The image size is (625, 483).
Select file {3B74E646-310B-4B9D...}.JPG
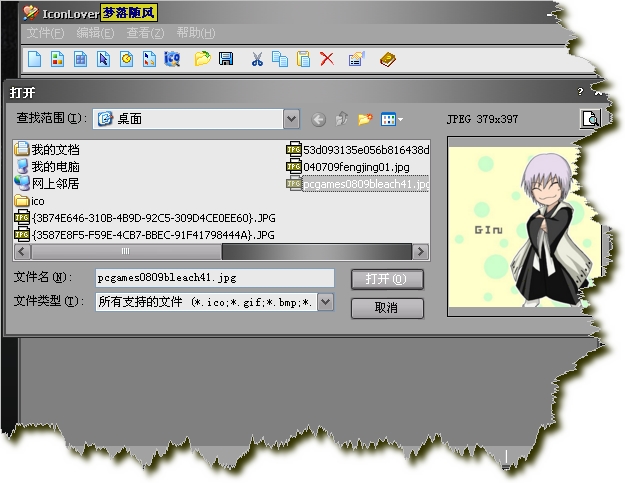click(145, 218)
